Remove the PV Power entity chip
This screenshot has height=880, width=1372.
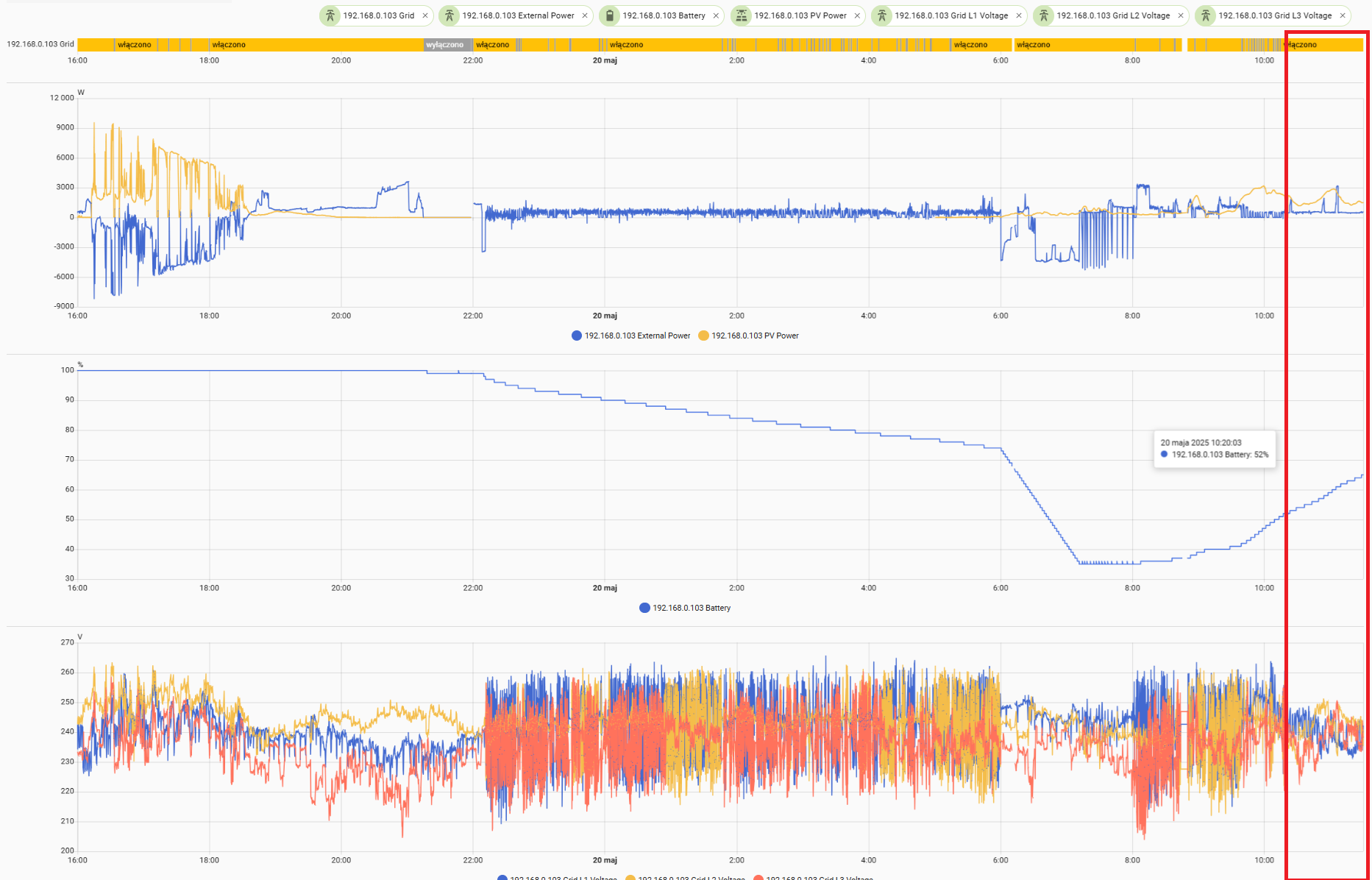857,15
